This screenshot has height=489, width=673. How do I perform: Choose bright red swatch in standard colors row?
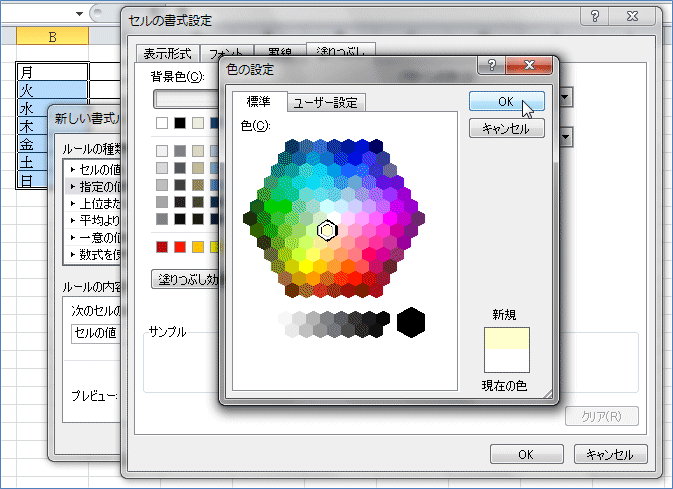180,247
